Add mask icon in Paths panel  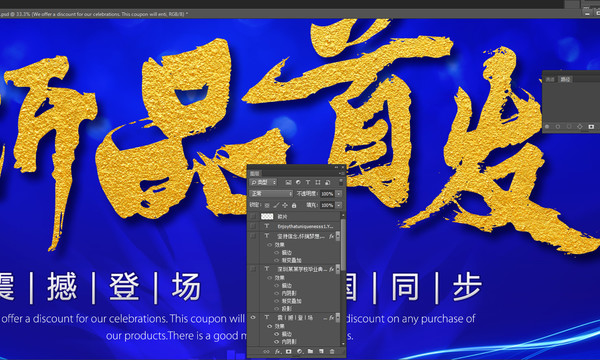pos(591,127)
